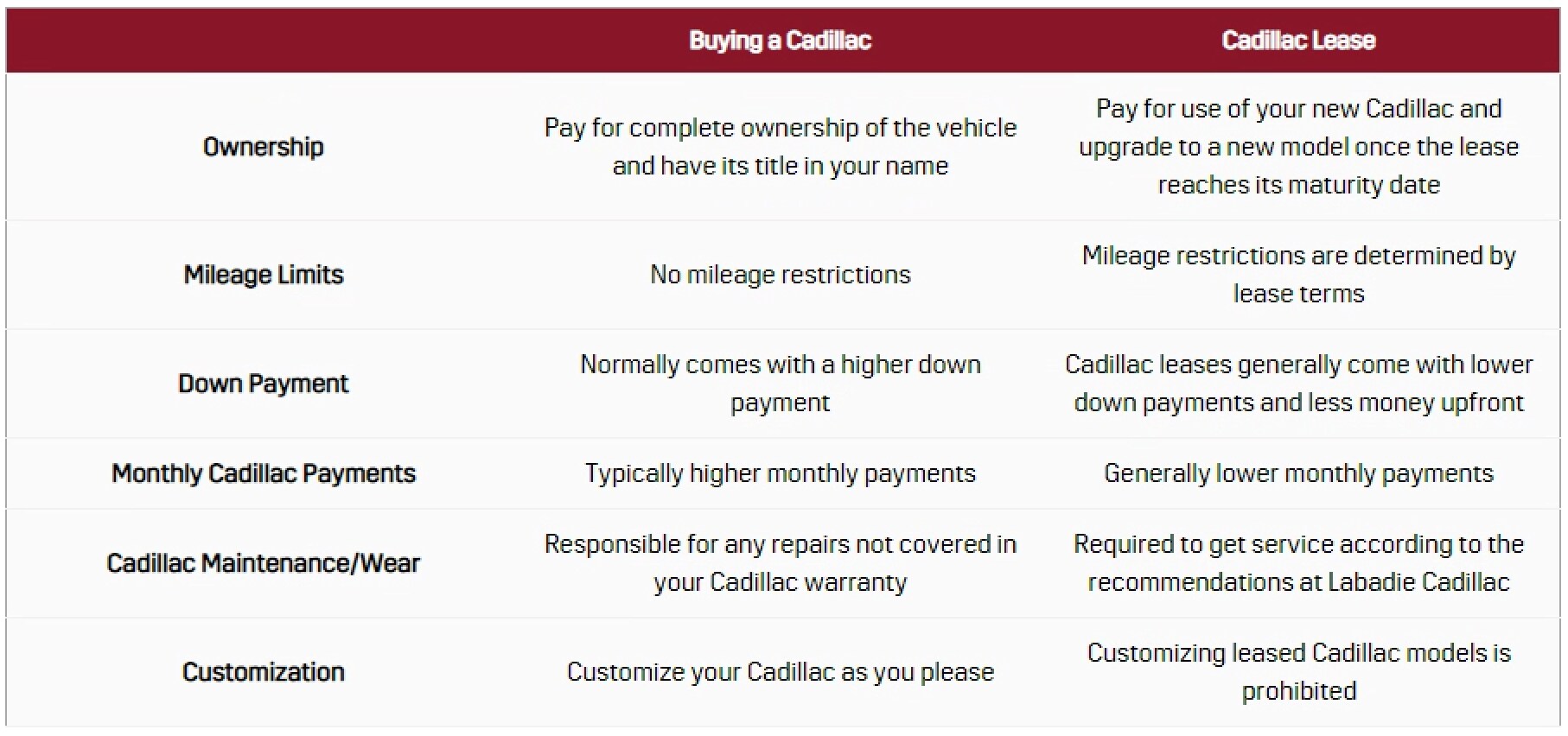Click 'Customize your Cadillac as you please'
This screenshot has height=736, width=1568.
coord(780,672)
